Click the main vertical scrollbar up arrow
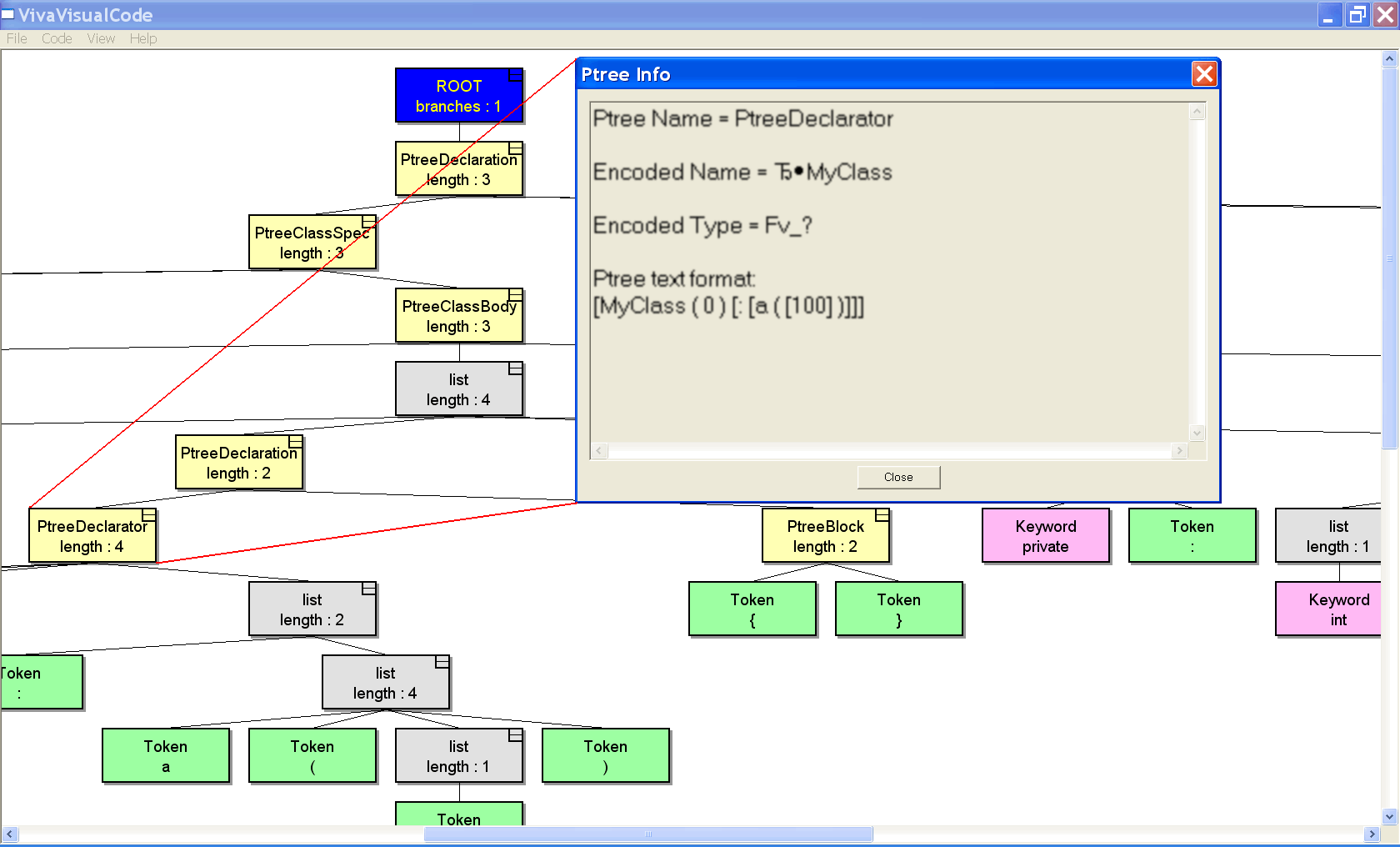 1389,58
